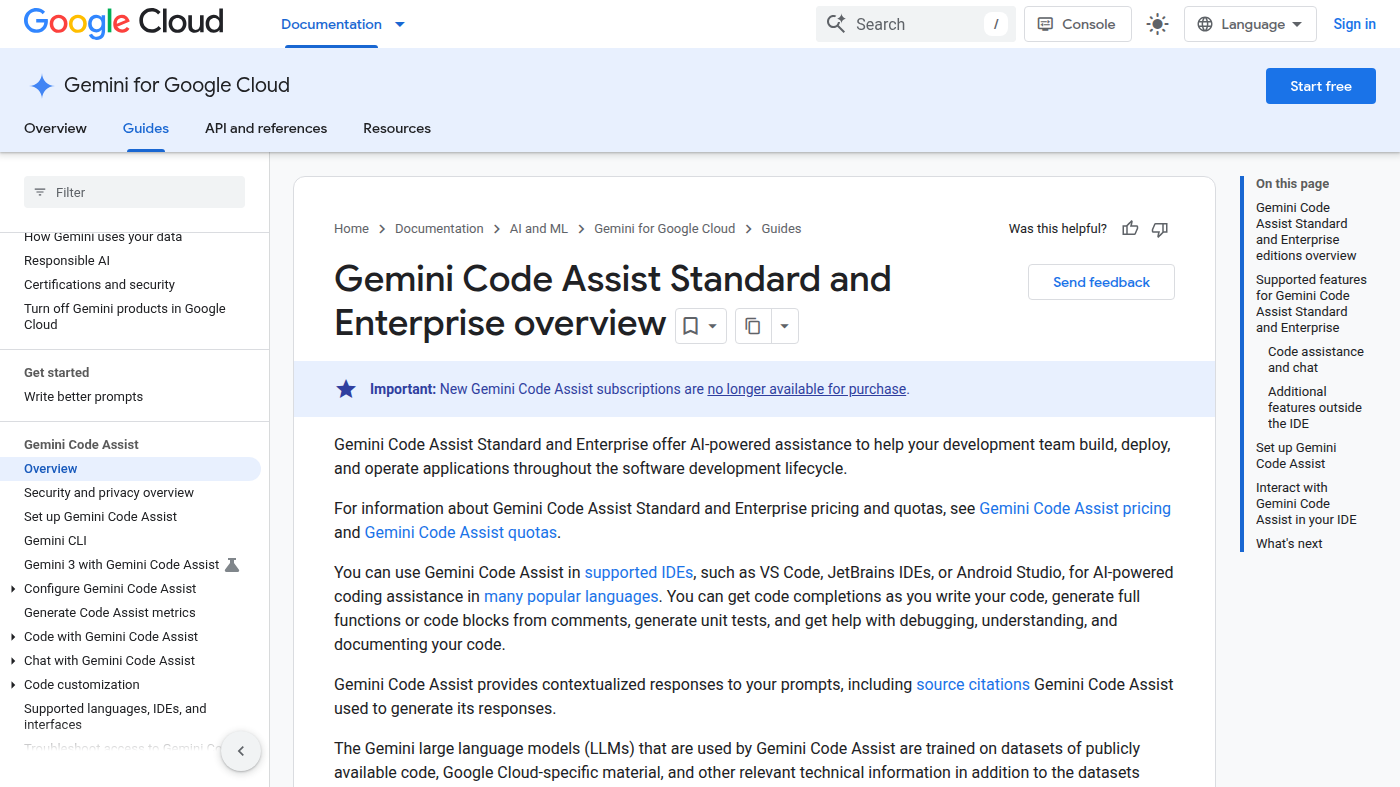
Task: Open the API and references tab
Action: click(x=266, y=128)
